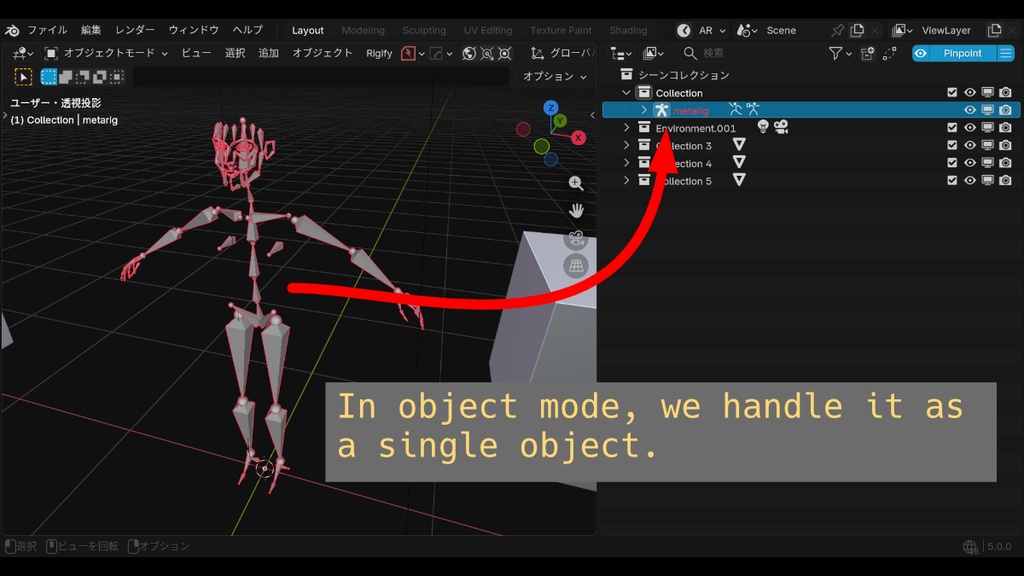
Task: Expand the metarig hierarchy arrow
Action: pos(643,110)
